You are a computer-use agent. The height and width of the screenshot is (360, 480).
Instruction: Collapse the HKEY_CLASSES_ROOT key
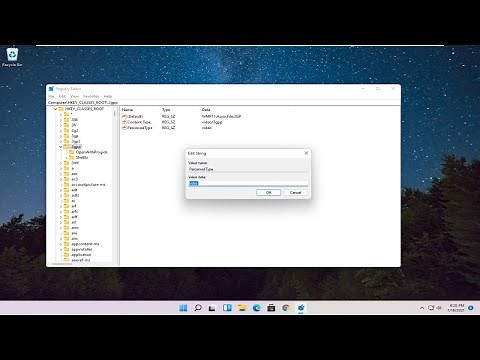click(55, 109)
